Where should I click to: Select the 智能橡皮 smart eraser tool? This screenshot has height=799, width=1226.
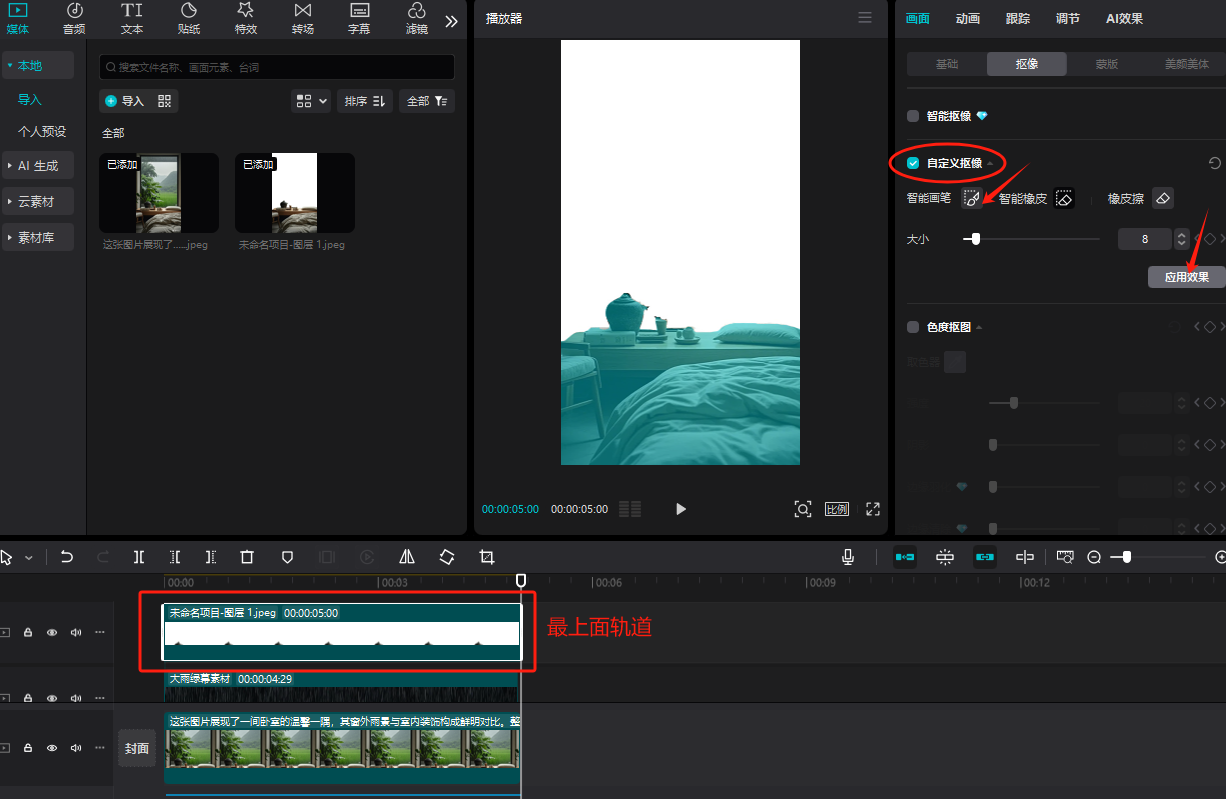pyautogui.click(x=1065, y=199)
